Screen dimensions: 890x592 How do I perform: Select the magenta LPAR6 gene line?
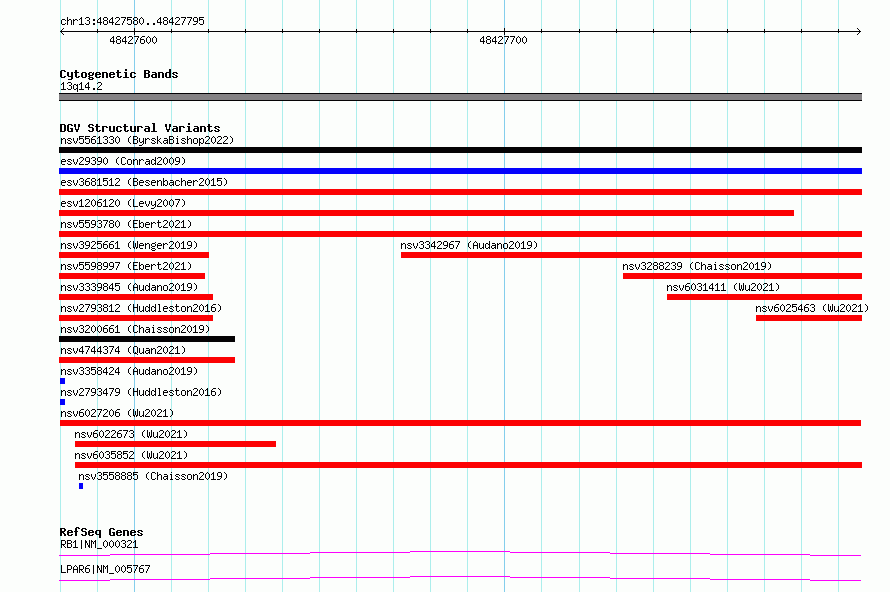(460, 578)
